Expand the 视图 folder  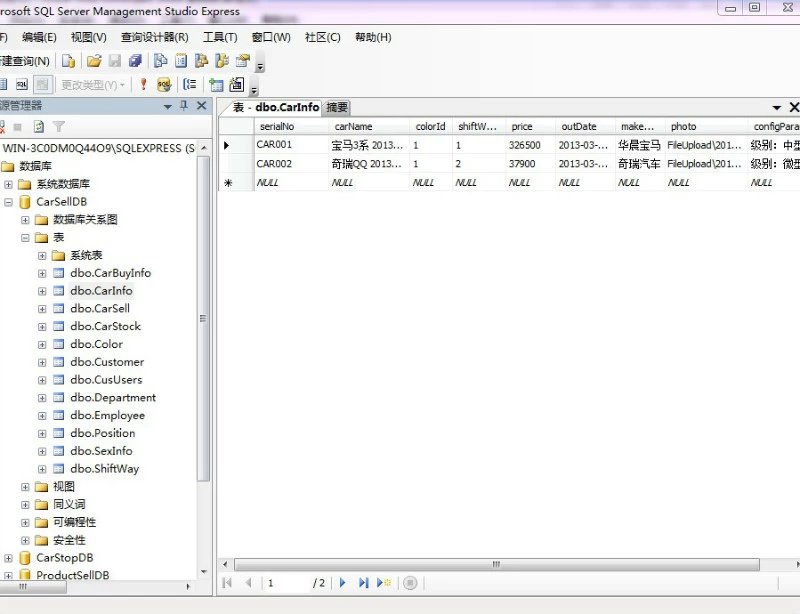click(25, 487)
